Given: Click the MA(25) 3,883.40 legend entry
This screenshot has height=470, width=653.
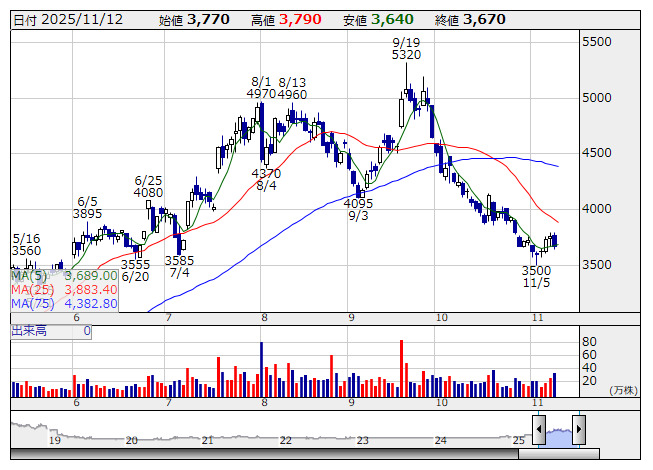Looking at the screenshot, I should click(x=64, y=290).
